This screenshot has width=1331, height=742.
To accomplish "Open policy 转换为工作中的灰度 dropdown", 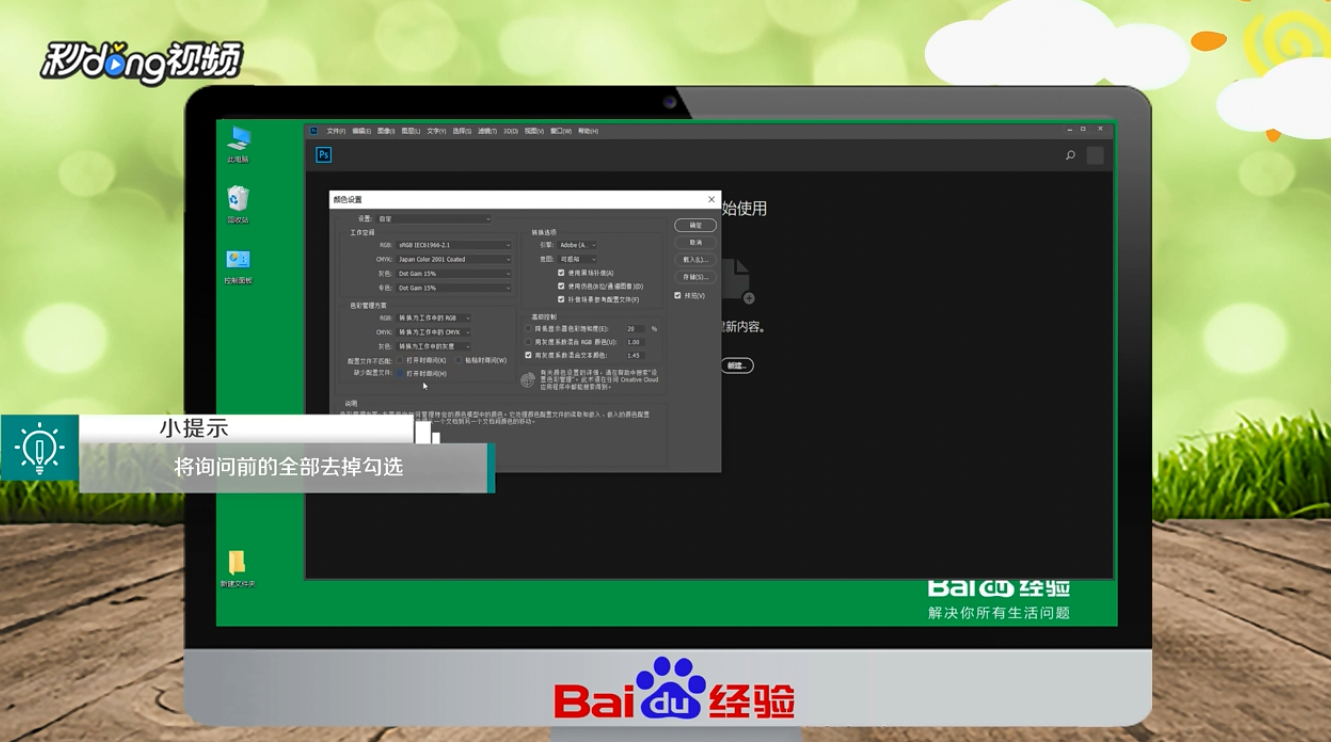I will click(x=434, y=346).
